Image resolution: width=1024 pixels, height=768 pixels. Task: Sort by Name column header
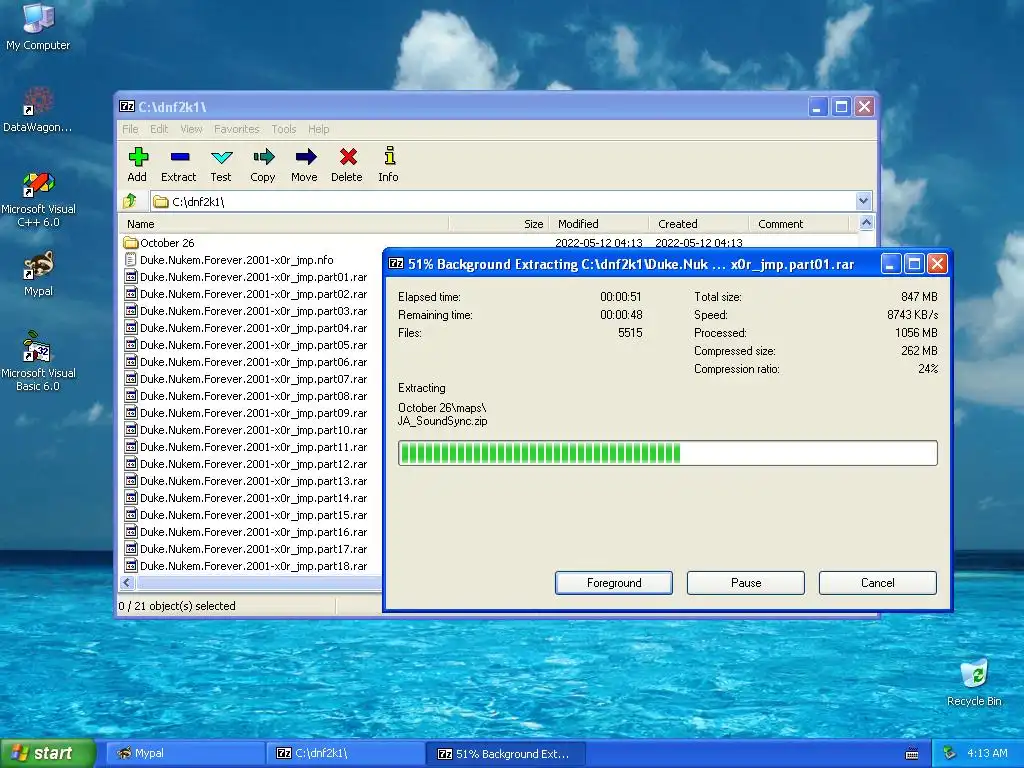(283, 224)
